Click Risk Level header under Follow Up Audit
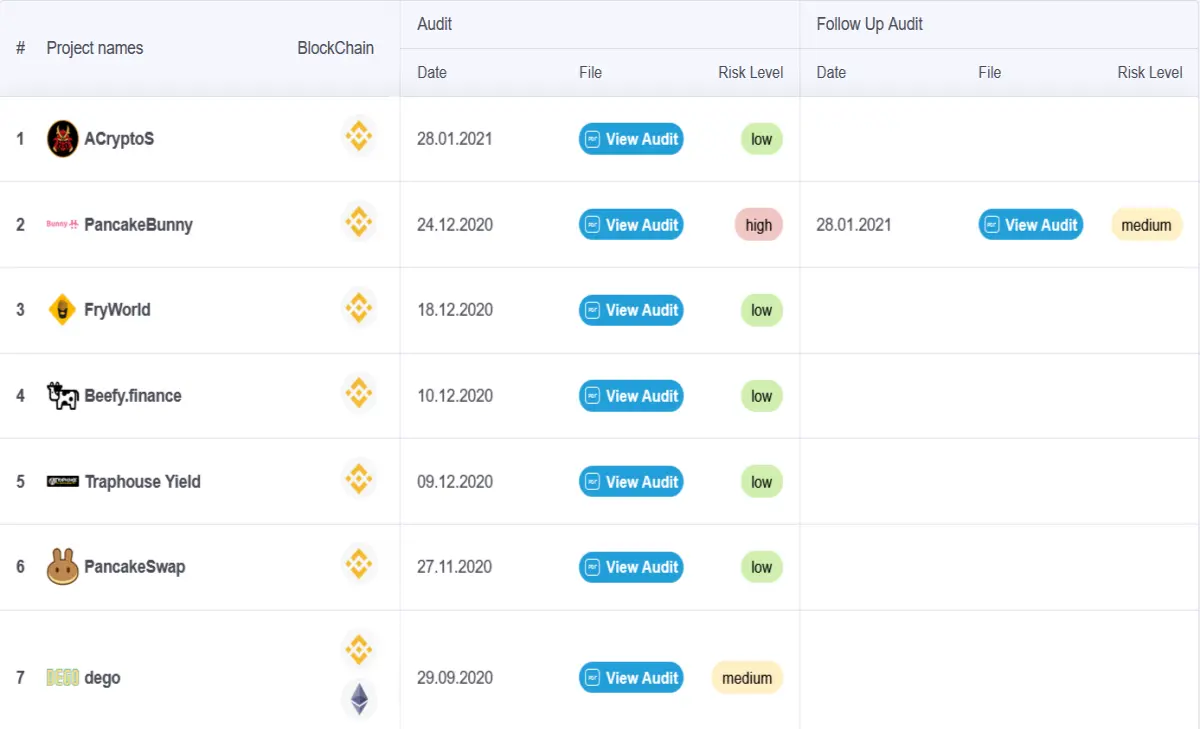1200x729 pixels. [1150, 72]
